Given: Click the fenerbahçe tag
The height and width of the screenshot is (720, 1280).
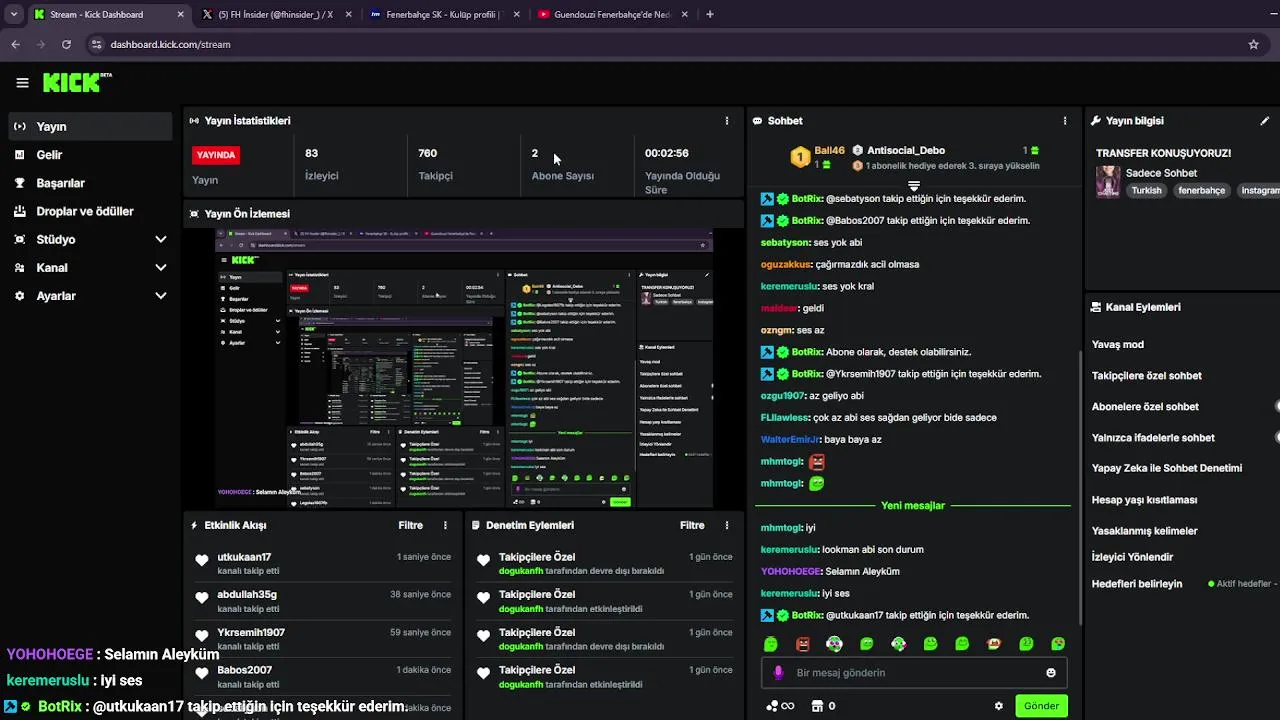Looking at the screenshot, I should point(1201,190).
